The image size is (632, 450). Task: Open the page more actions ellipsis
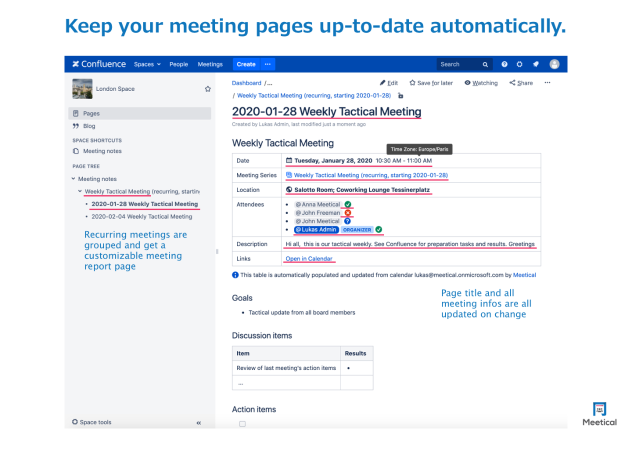547,83
